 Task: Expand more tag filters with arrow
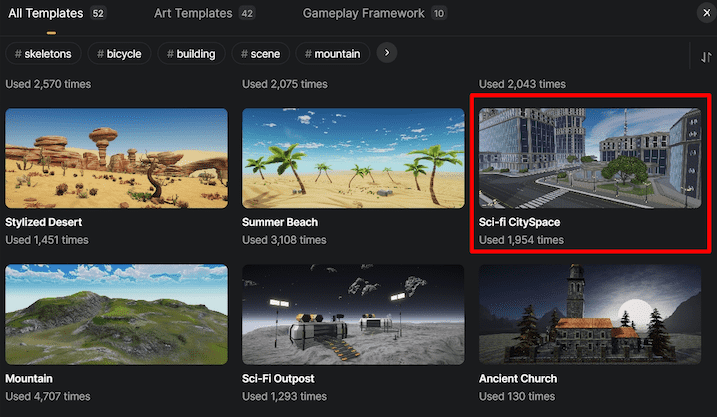point(388,52)
